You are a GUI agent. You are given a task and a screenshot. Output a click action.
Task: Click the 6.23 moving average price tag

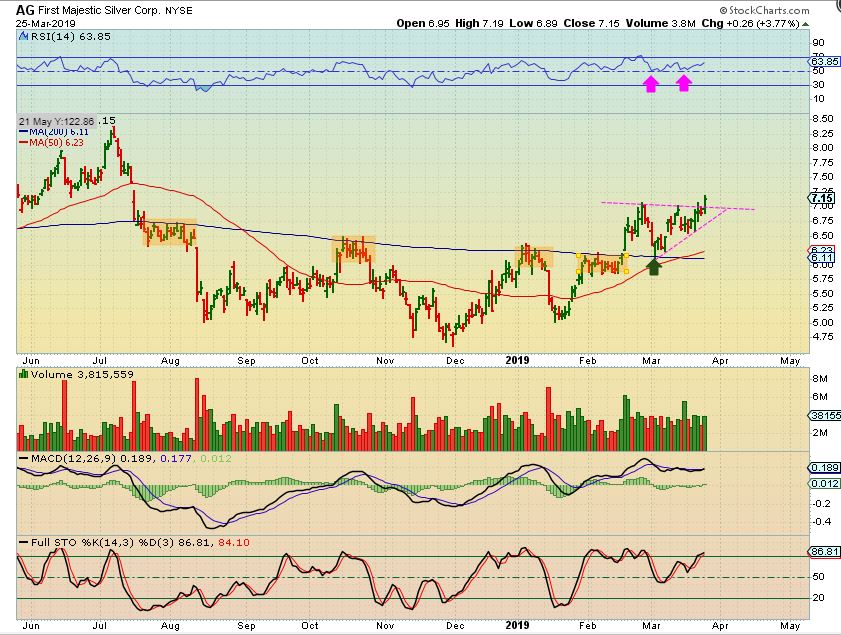click(823, 250)
